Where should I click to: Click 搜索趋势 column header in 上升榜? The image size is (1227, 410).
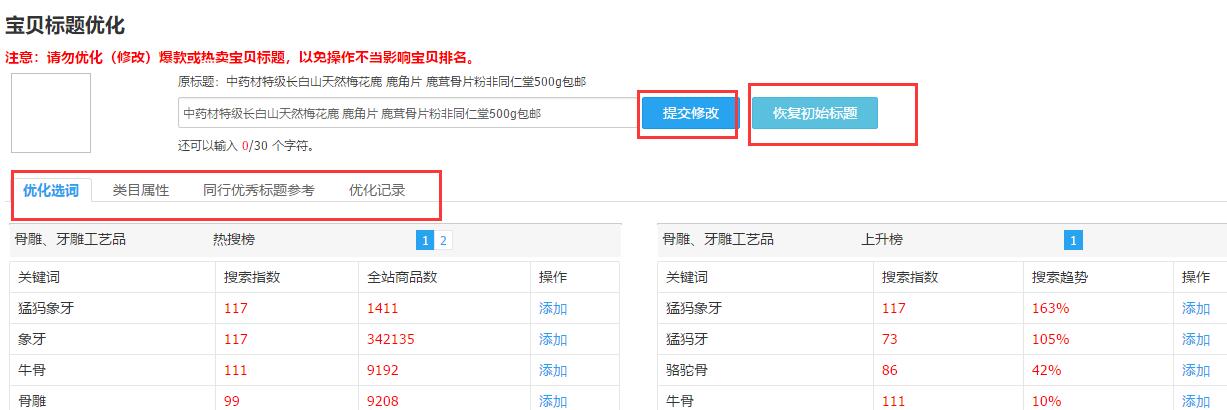point(1059,277)
